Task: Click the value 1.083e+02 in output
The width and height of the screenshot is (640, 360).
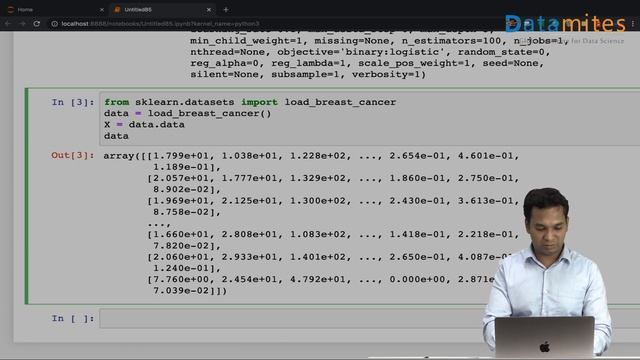Action: (318, 234)
